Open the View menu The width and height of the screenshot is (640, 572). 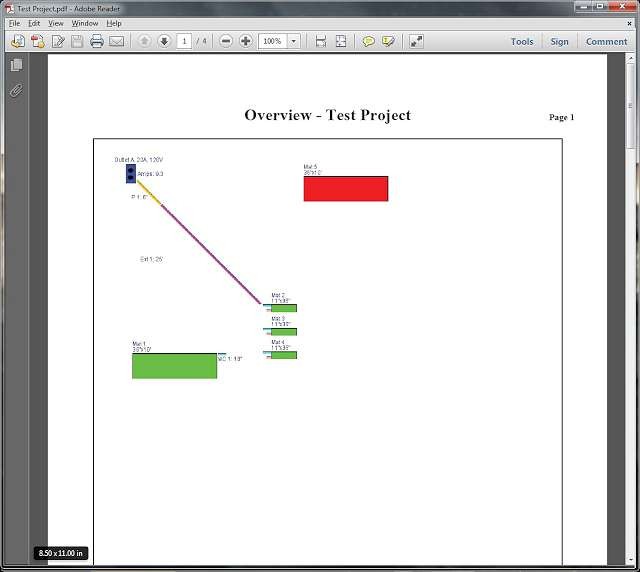tap(56, 22)
